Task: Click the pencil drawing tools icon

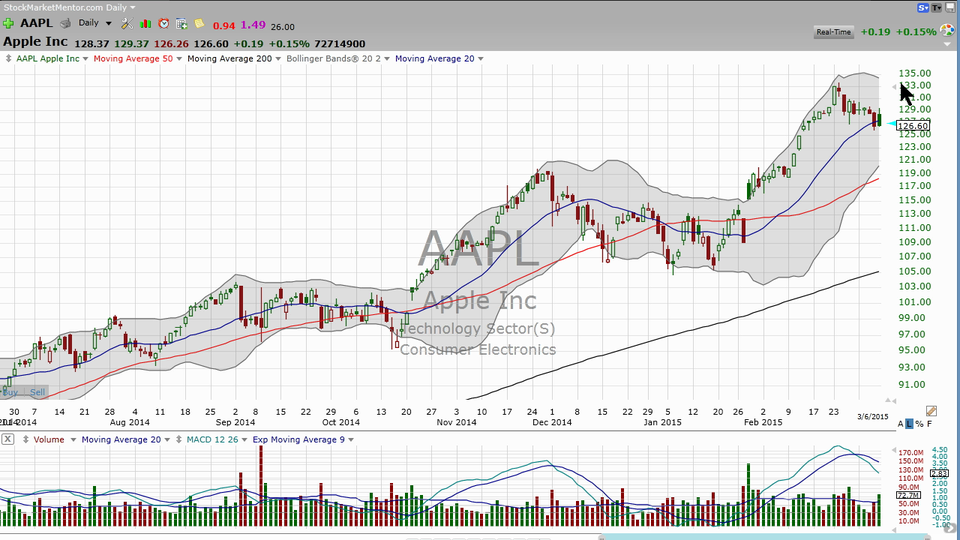Action: click(931, 411)
